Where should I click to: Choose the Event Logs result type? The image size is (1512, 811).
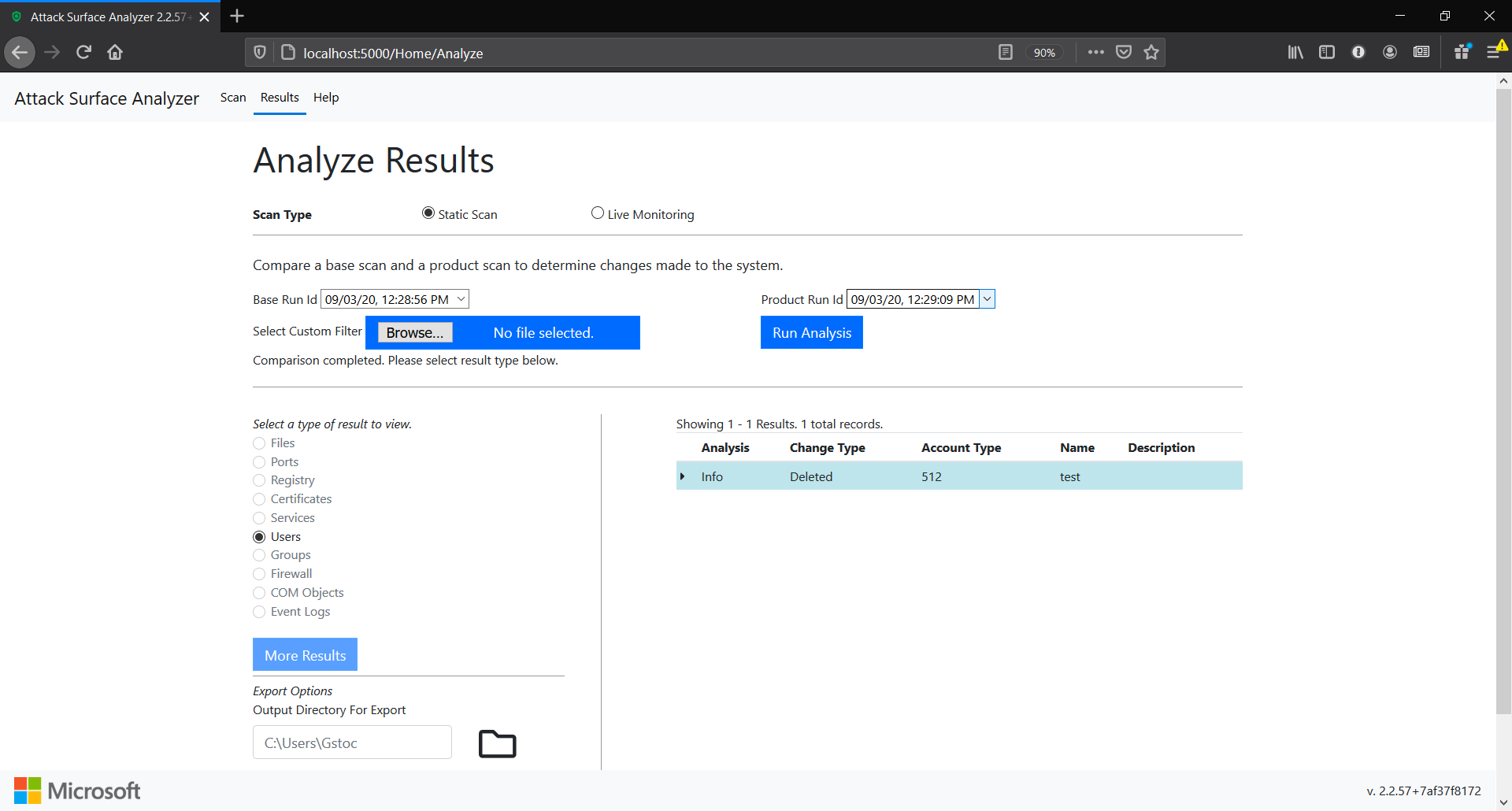[x=259, y=612]
